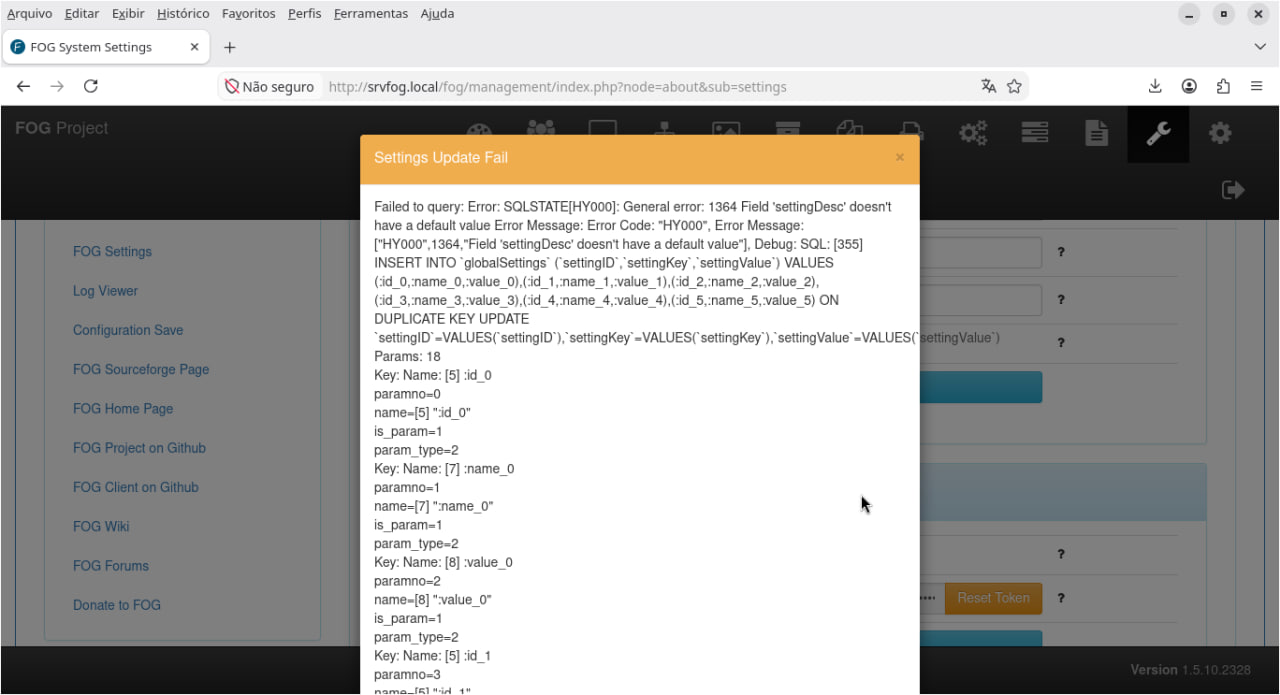Expand the list all tabs chevron
The image size is (1280, 695).
tap(1260, 47)
